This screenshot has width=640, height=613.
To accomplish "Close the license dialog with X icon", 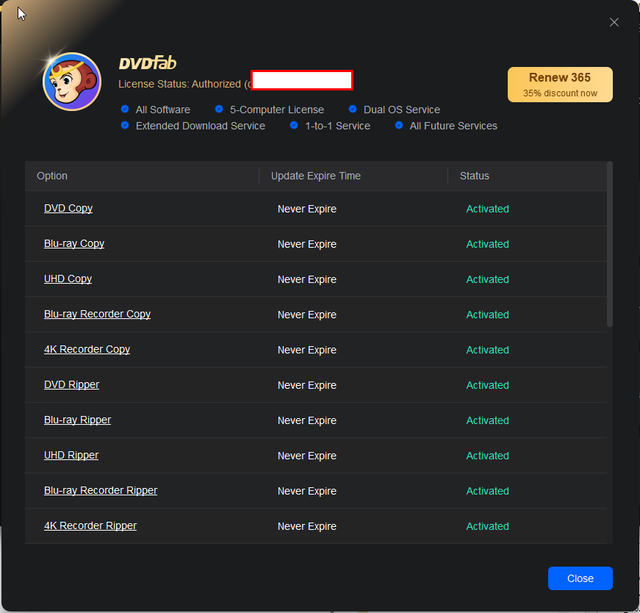I will 614,22.
